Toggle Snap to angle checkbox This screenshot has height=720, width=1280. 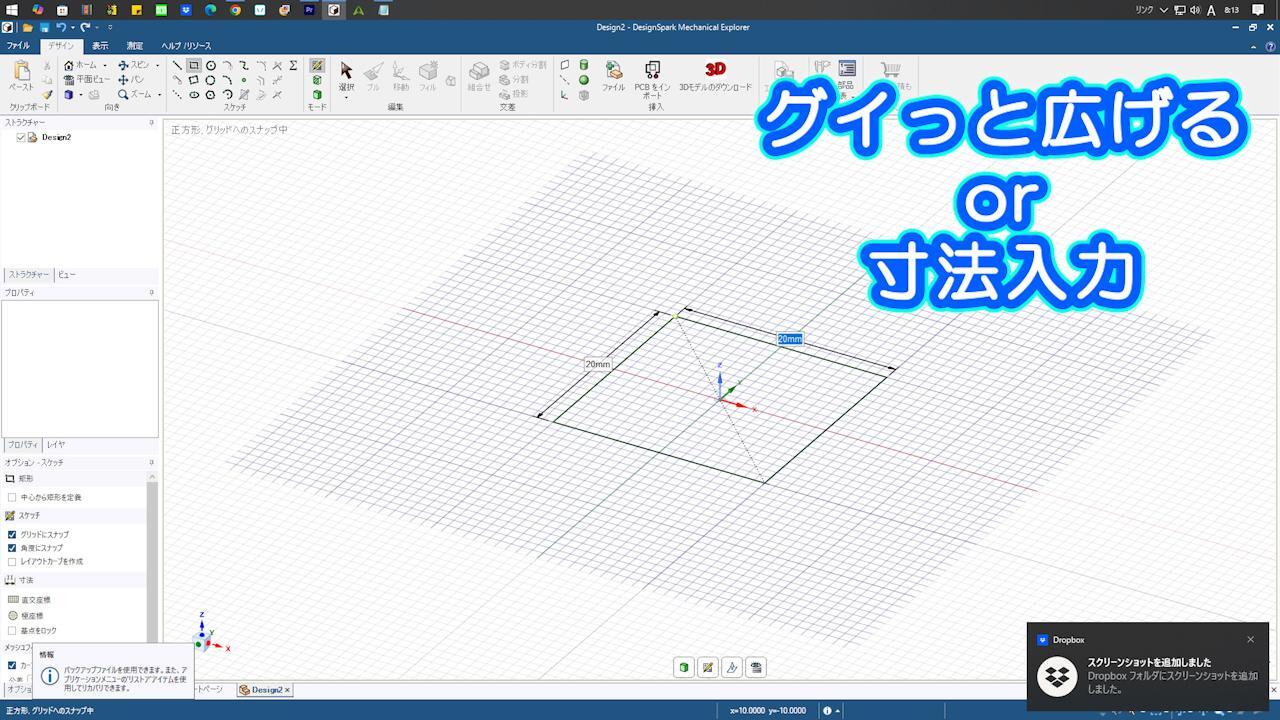pos(12,548)
